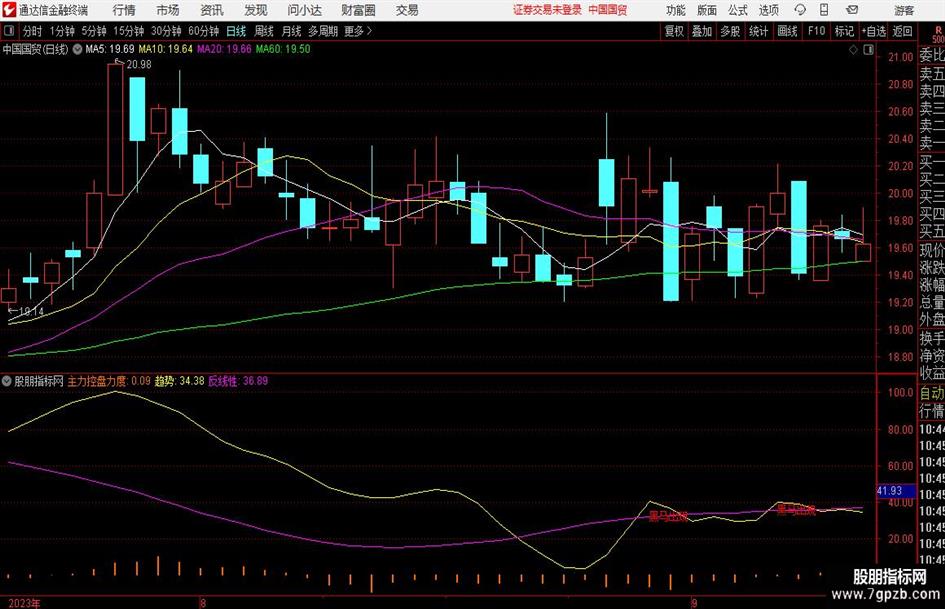This screenshot has height=609, width=945.
Task: Click the 证券交易未登录 login link
Action: coord(547,10)
